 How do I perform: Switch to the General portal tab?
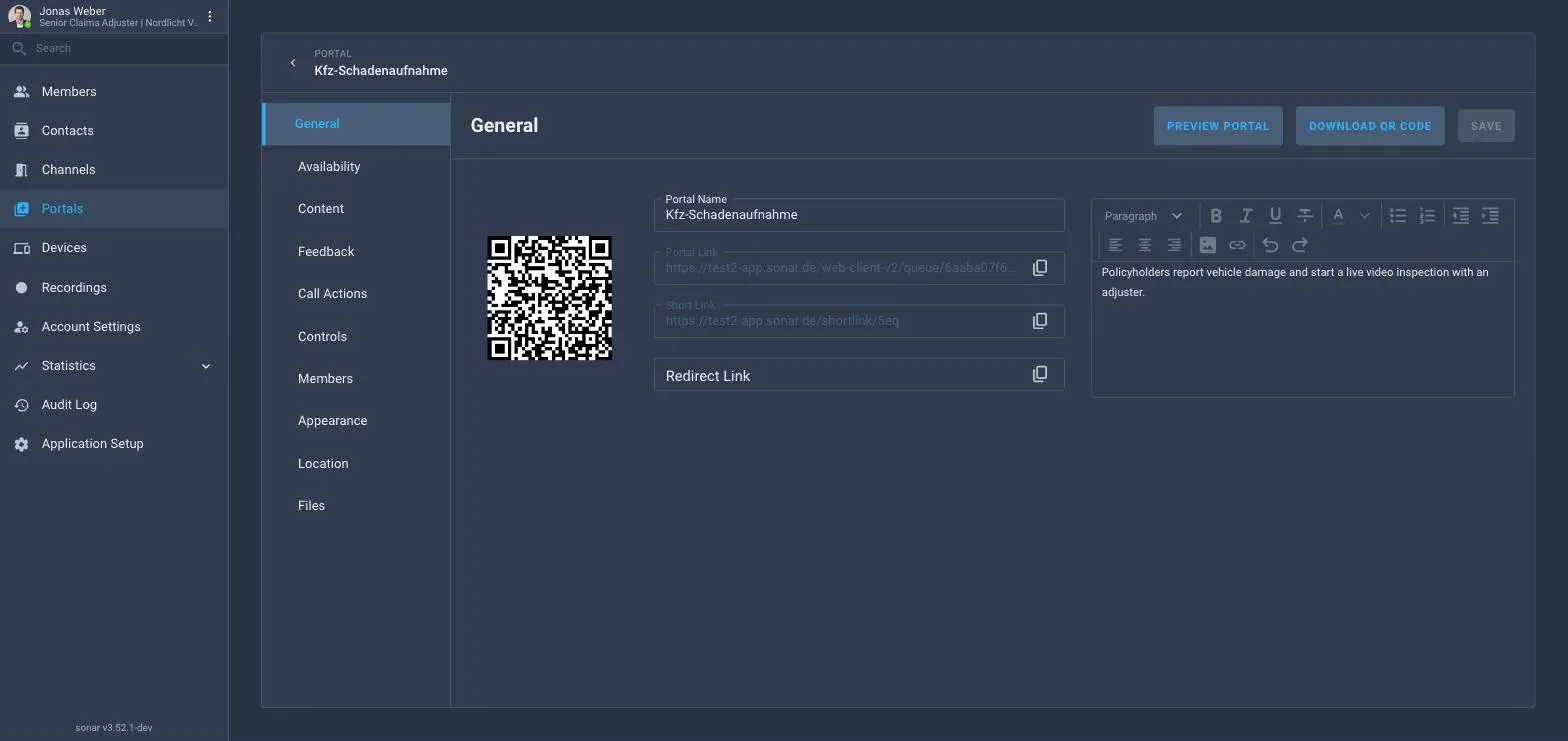coord(356,124)
